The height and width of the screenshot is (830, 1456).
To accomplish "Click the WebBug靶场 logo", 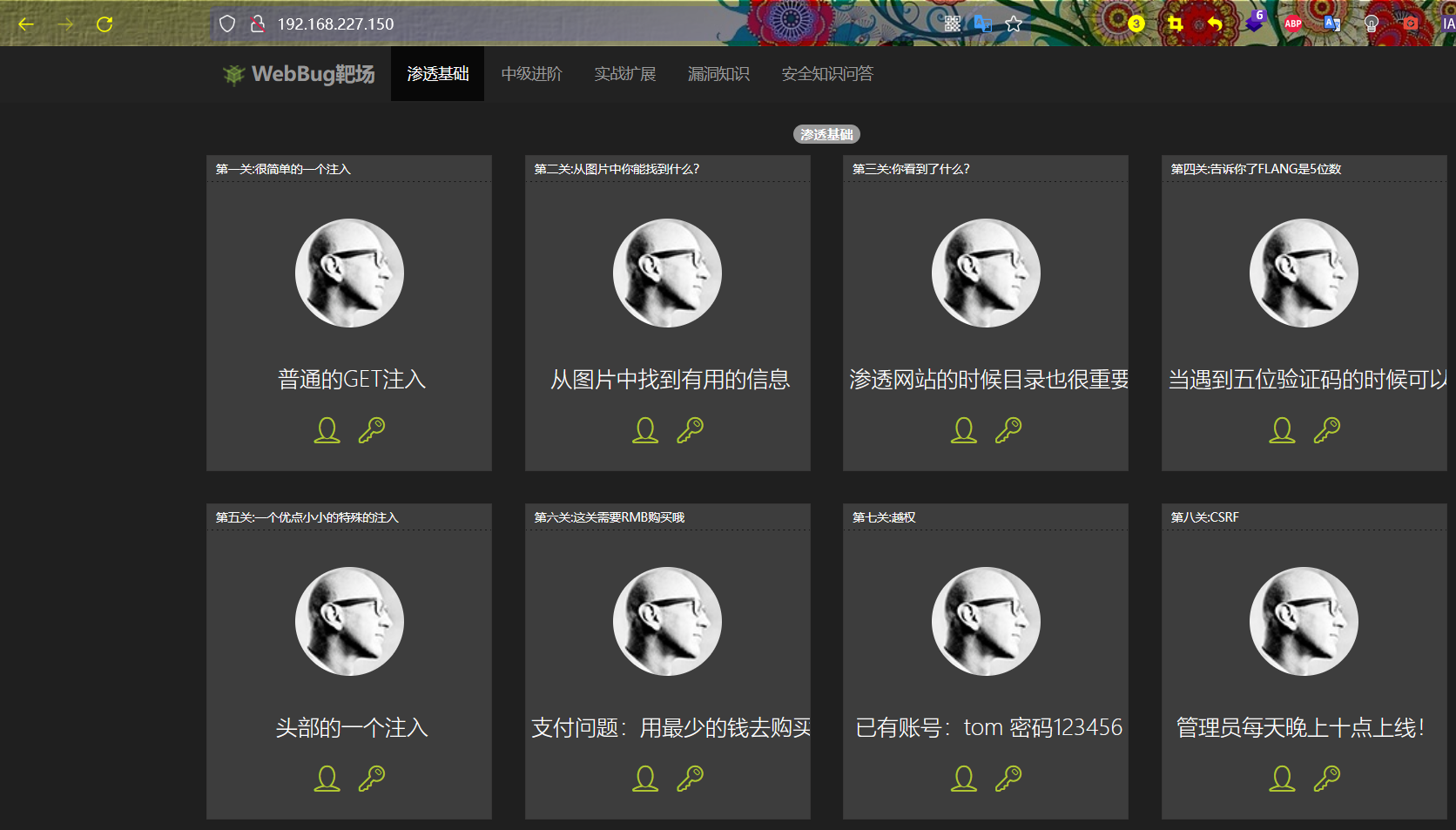I will (x=299, y=74).
